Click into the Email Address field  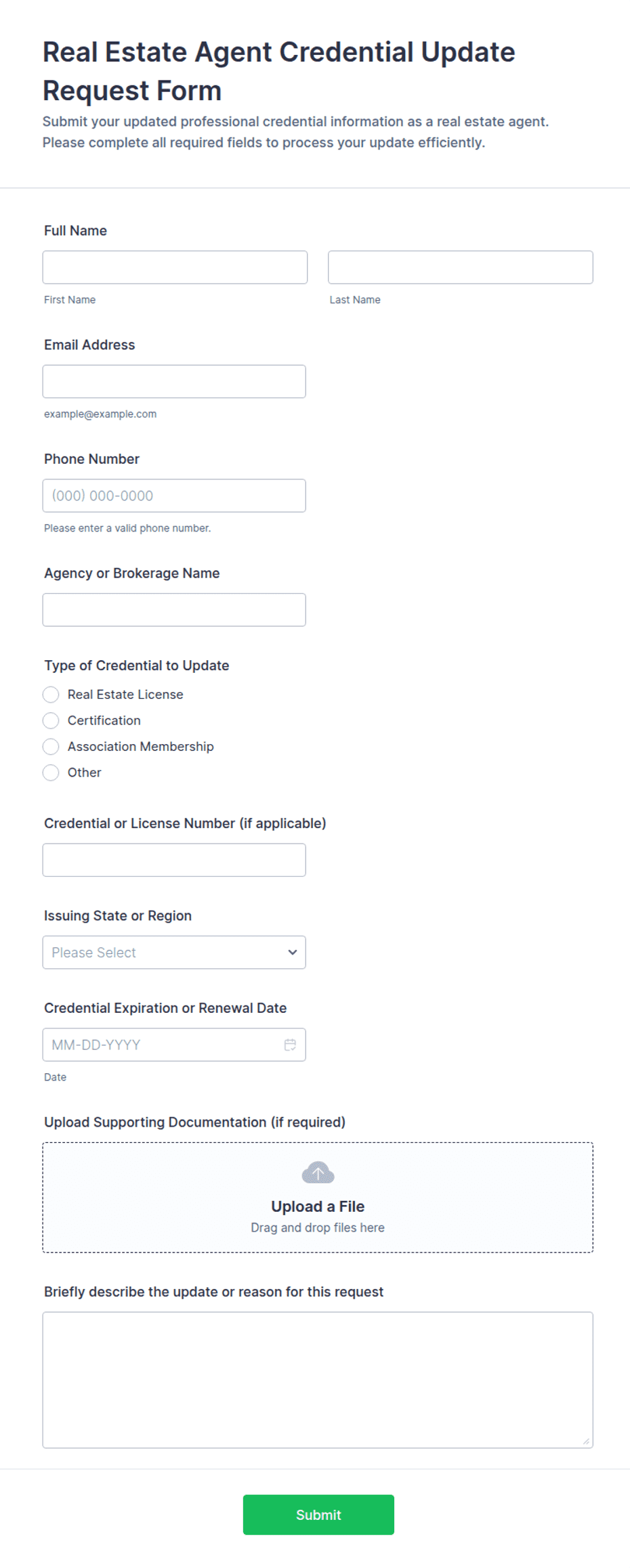(174, 382)
